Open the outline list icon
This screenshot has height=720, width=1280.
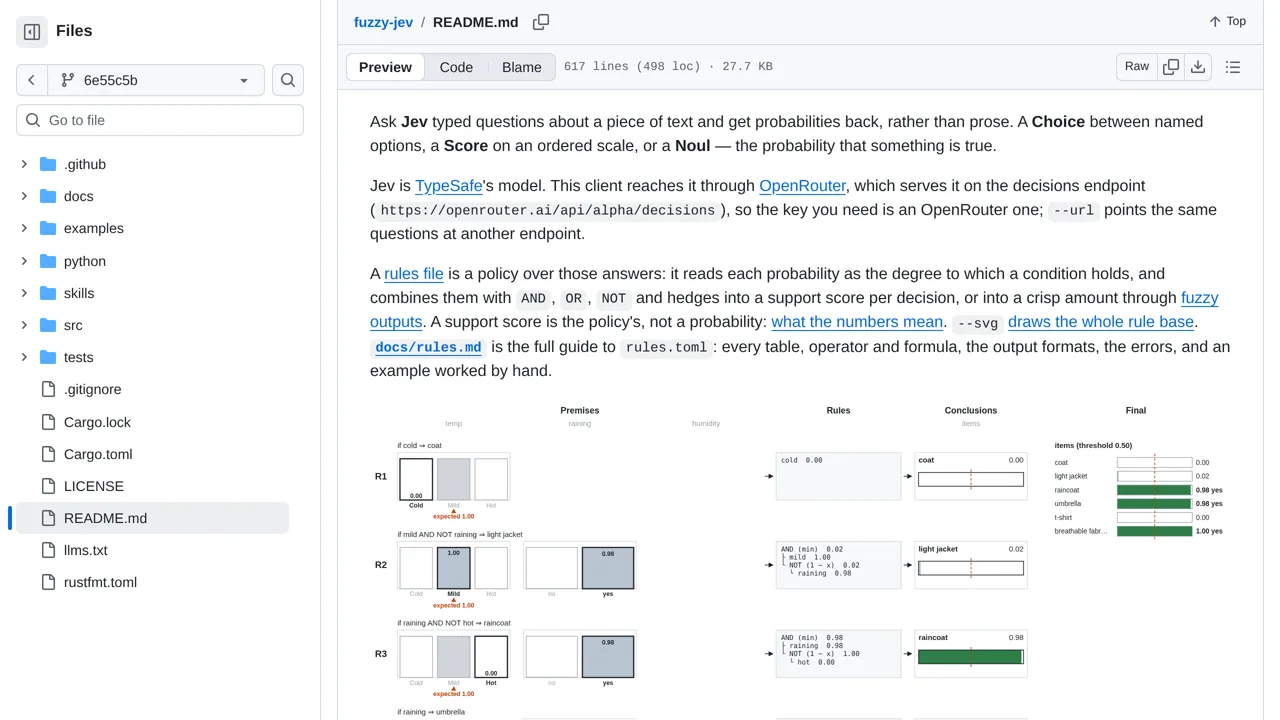1233,67
